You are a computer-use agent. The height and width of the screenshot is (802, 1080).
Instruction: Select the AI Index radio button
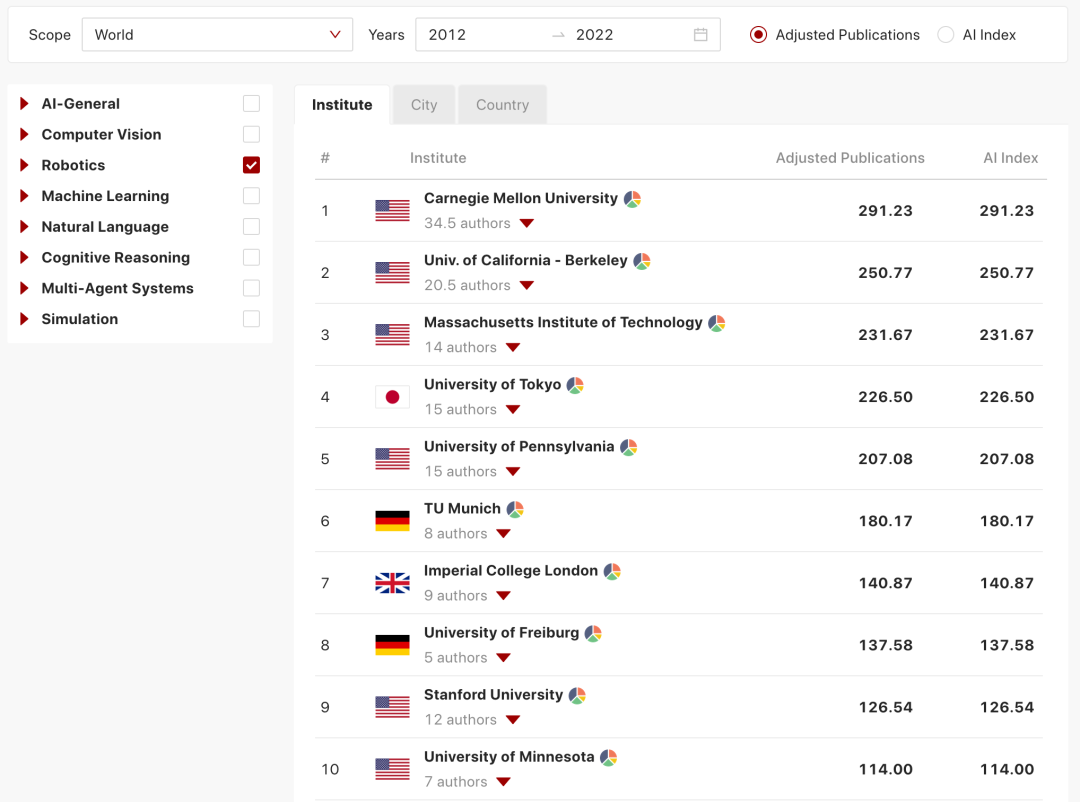(x=946, y=34)
